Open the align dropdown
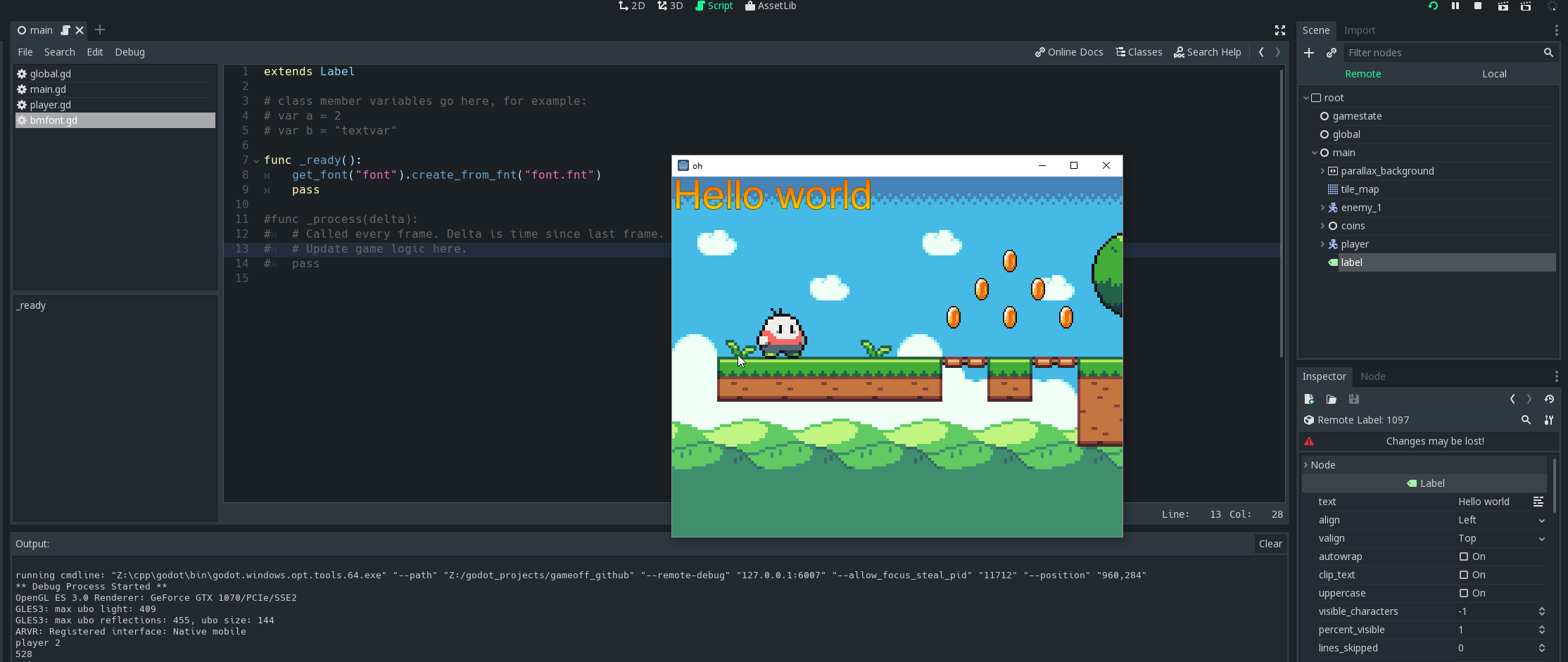 pyautogui.click(x=1502, y=520)
